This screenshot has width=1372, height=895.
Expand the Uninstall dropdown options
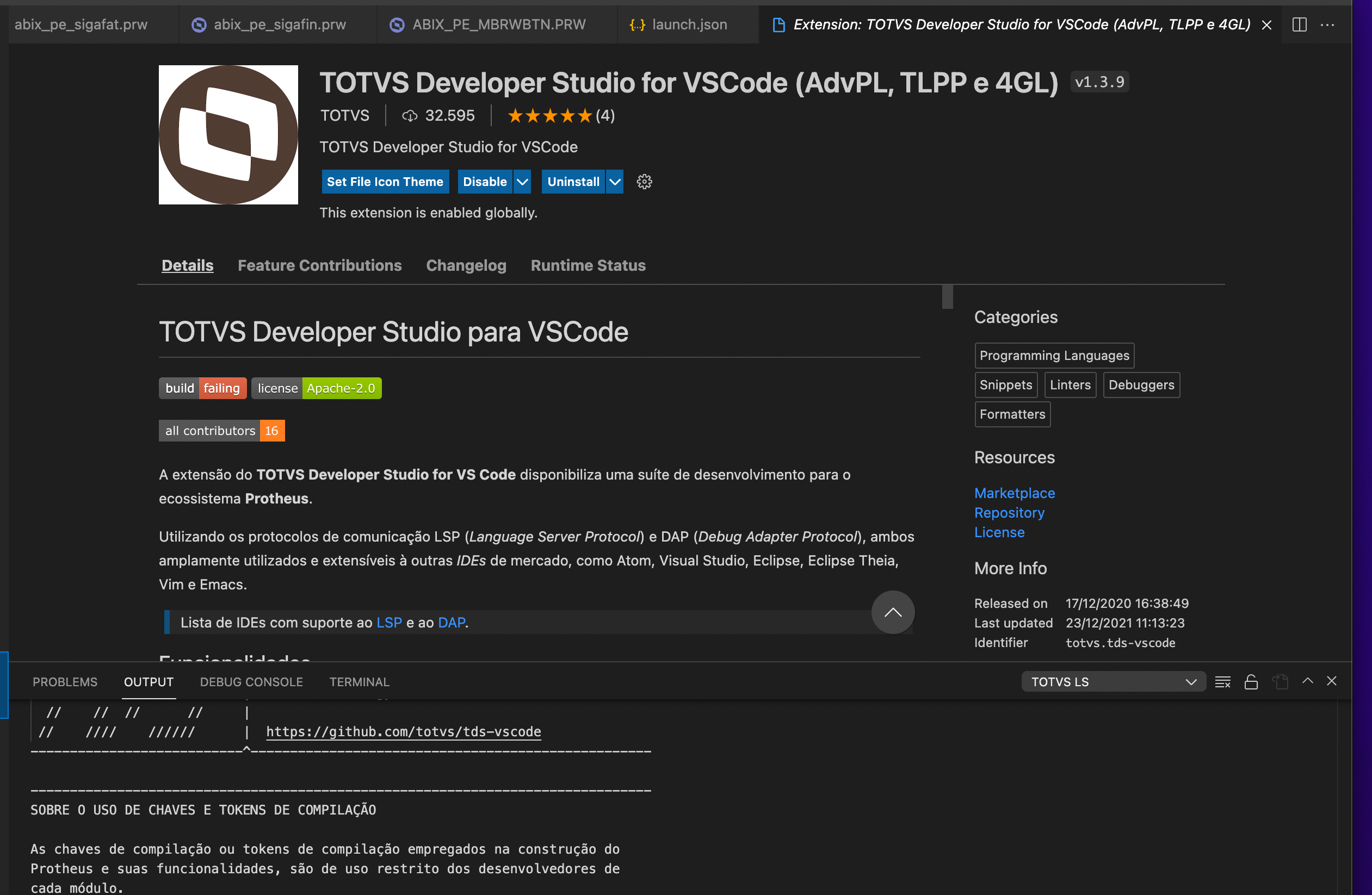click(x=615, y=182)
